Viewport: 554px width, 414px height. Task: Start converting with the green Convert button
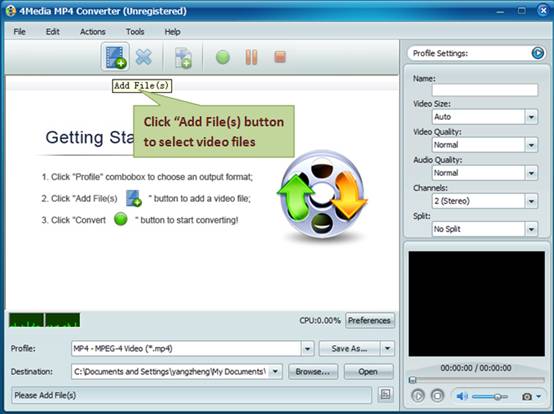[x=223, y=57]
